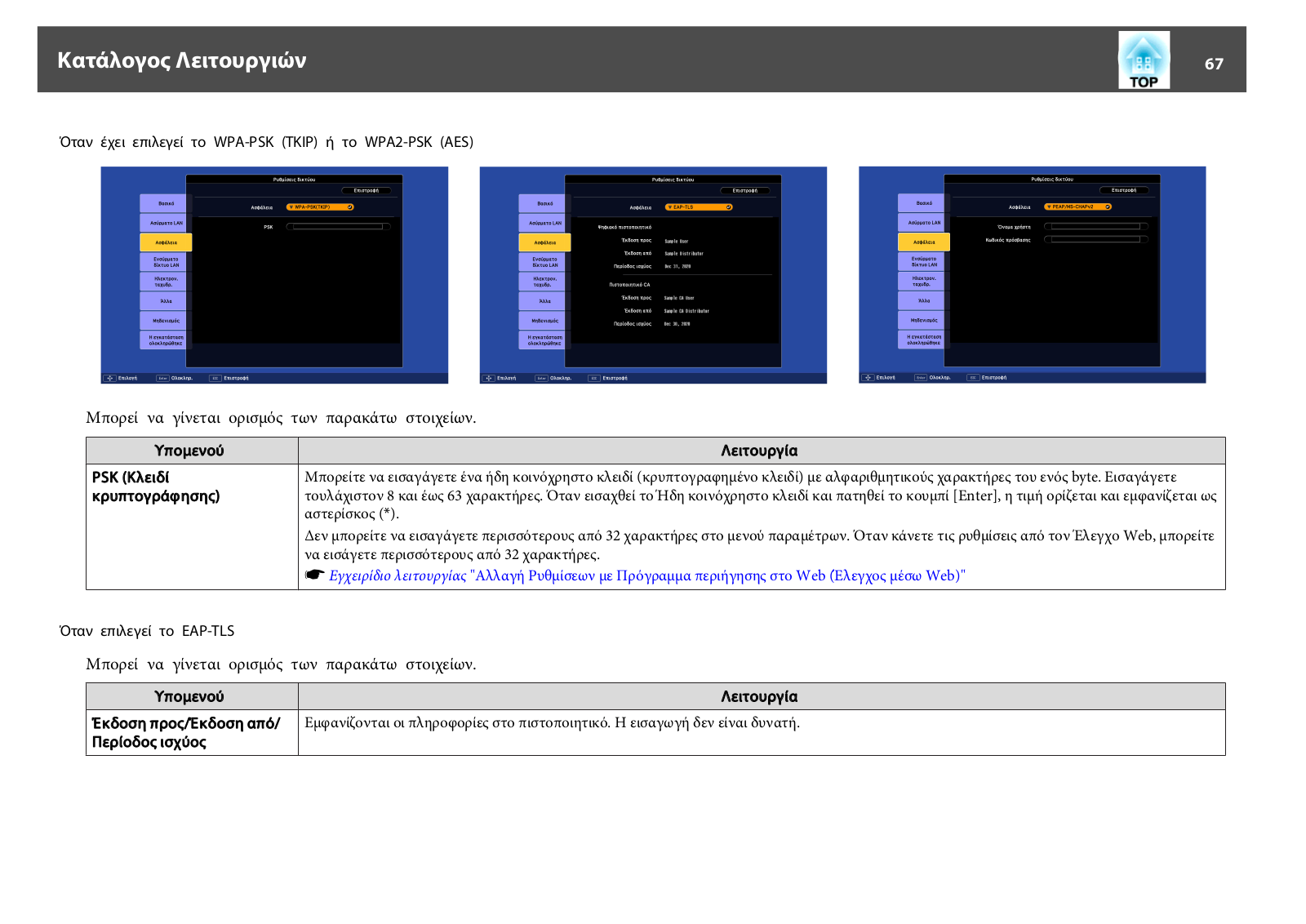Select Η εγκατάσταση ολοκληρώθηκε tab in PEAP screenshot
Viewport: 1306px width, 924px height.
point(924,340)
